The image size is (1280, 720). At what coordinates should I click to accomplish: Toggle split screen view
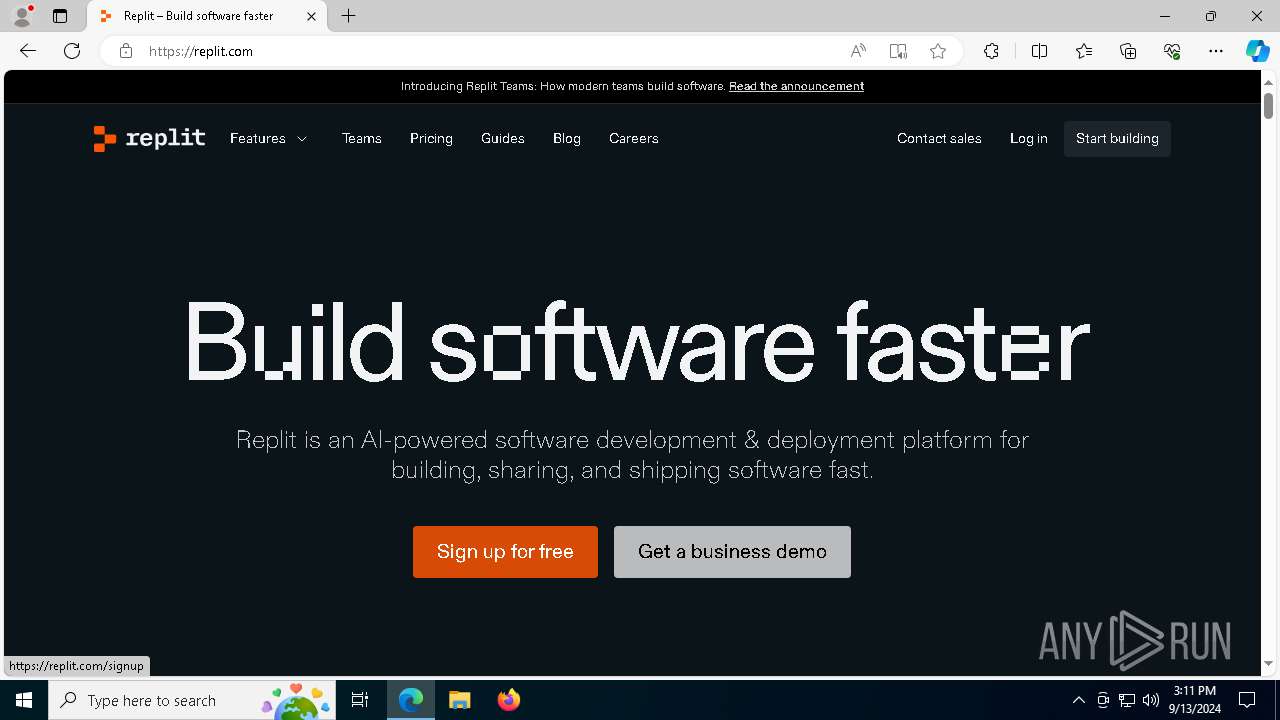1039,51
